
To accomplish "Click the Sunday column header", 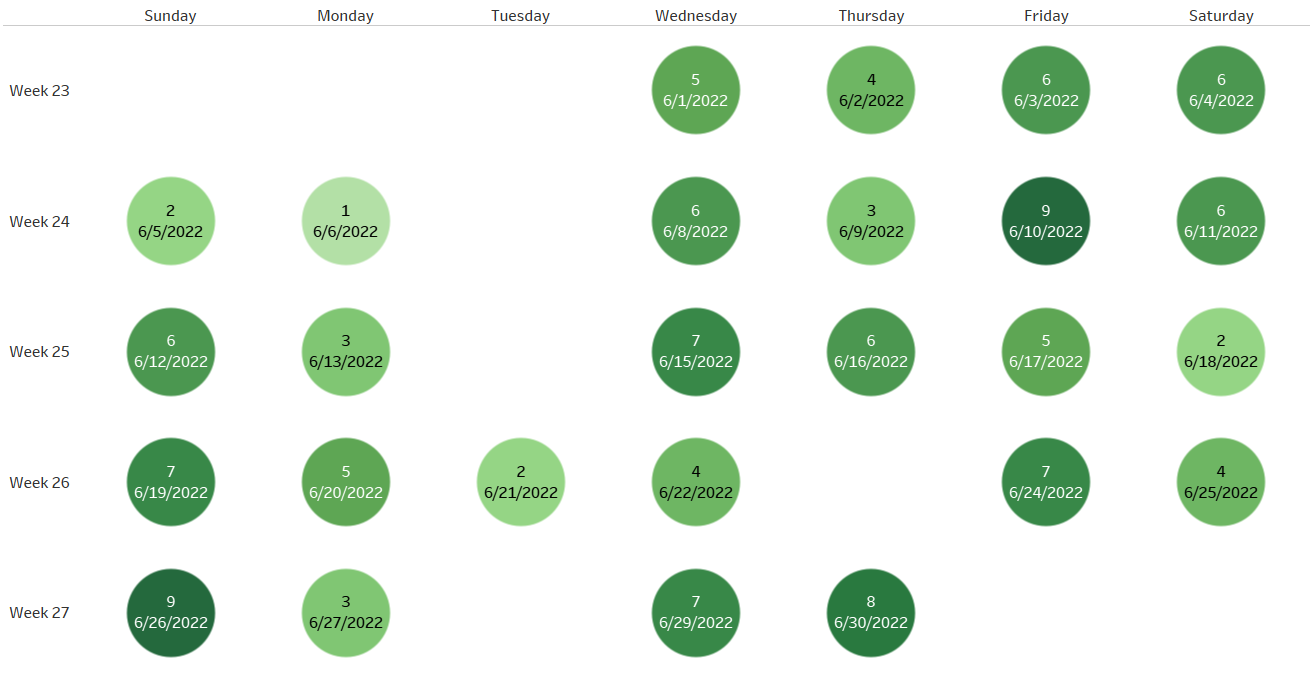I will click(171, 16).
